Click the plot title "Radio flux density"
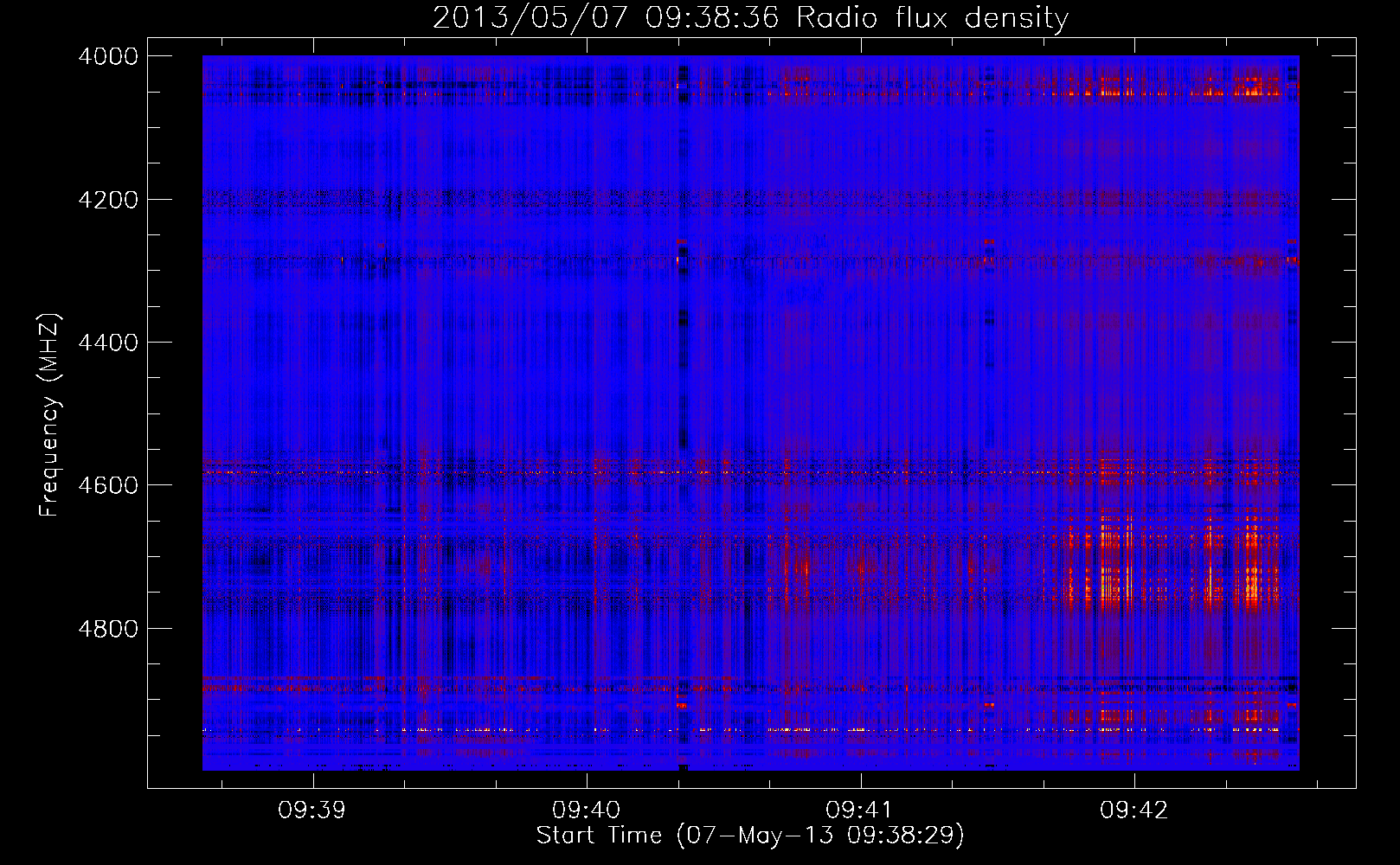The height and width of the screenshot is (865, 1400). point(932,18)
